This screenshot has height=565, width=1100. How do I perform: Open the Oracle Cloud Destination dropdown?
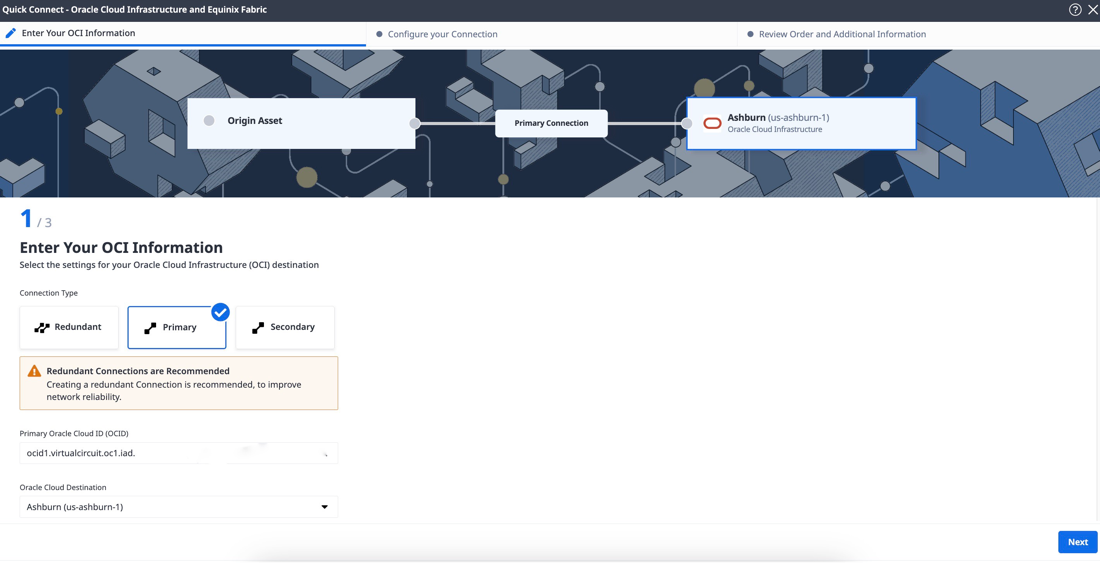click(179, 507)
